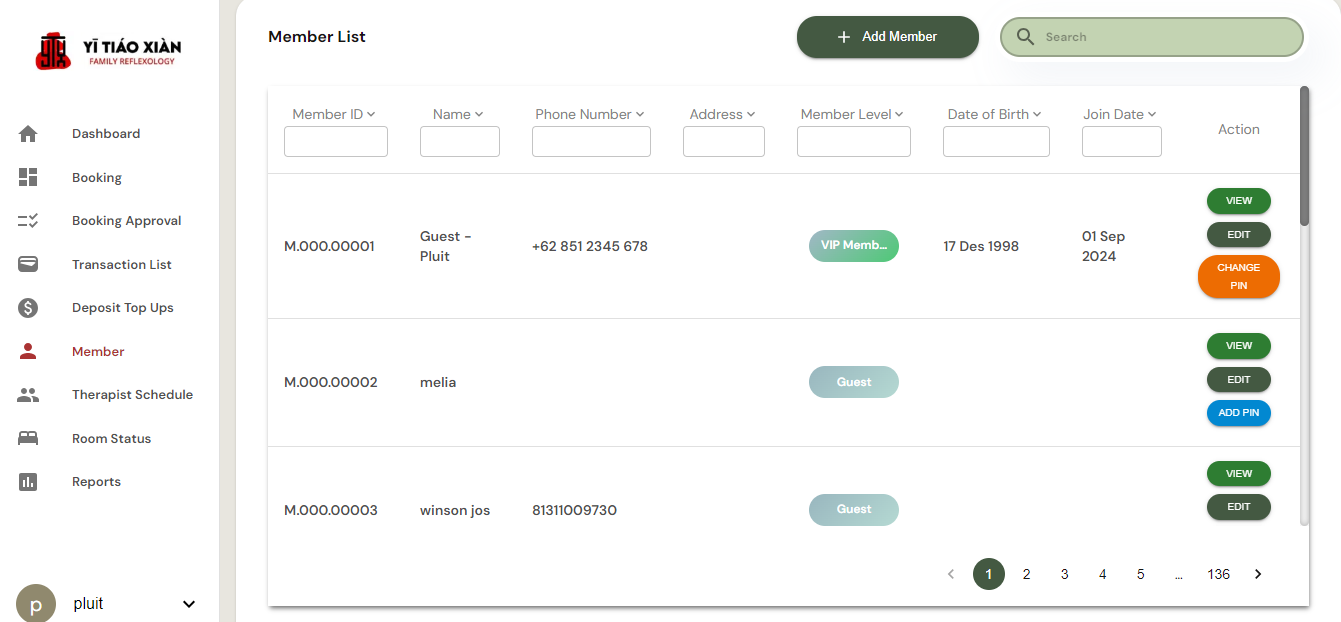
Task: Click the Room Status bed icon
Action: point(28,438)
